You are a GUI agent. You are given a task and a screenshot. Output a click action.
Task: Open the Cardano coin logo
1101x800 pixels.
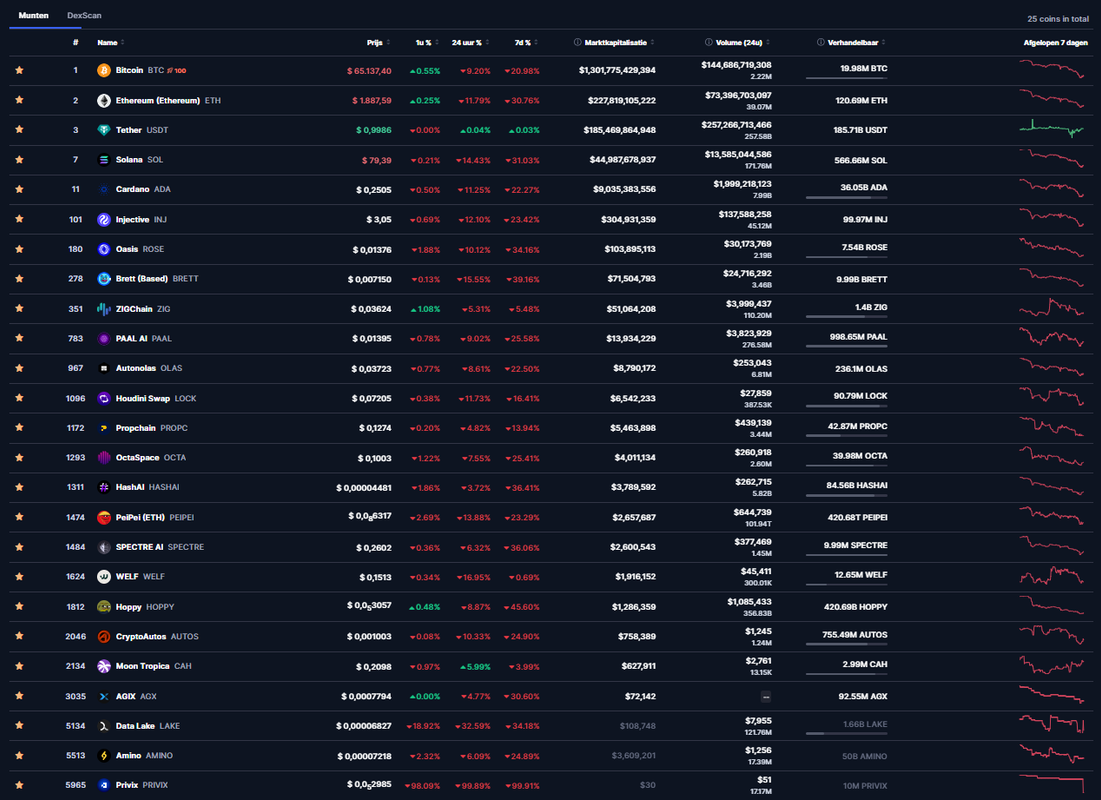[104, 189]
